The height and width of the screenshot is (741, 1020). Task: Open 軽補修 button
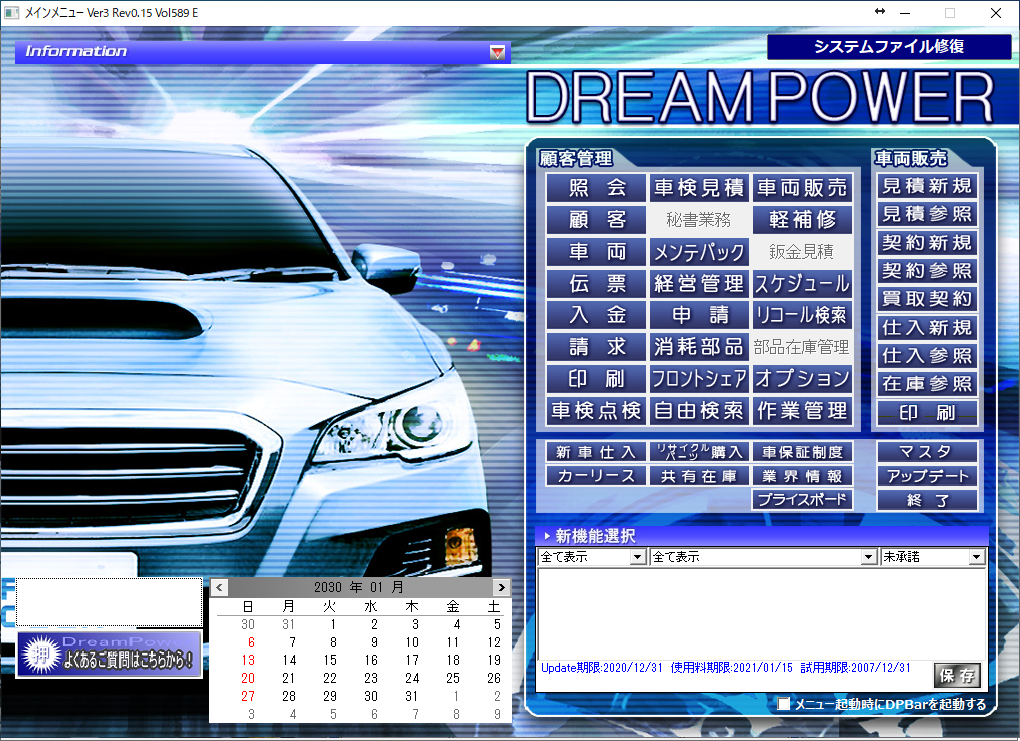[x=802, y=219]
